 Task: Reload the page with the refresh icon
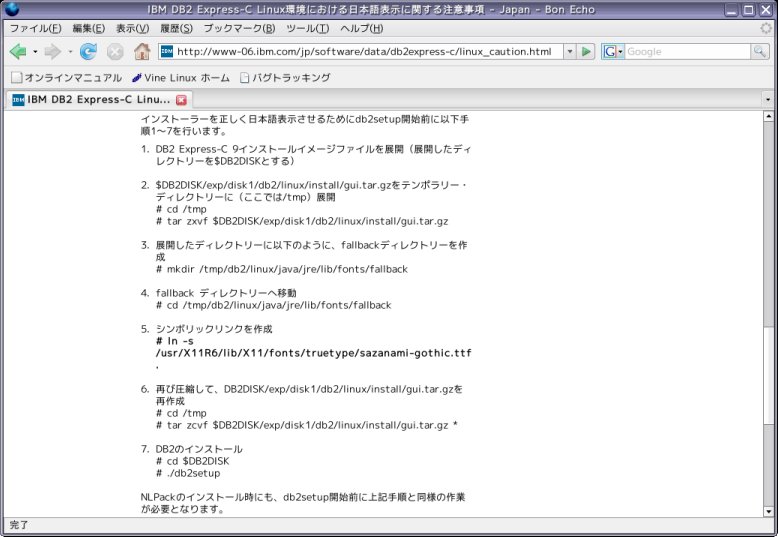tap(88, 51)
